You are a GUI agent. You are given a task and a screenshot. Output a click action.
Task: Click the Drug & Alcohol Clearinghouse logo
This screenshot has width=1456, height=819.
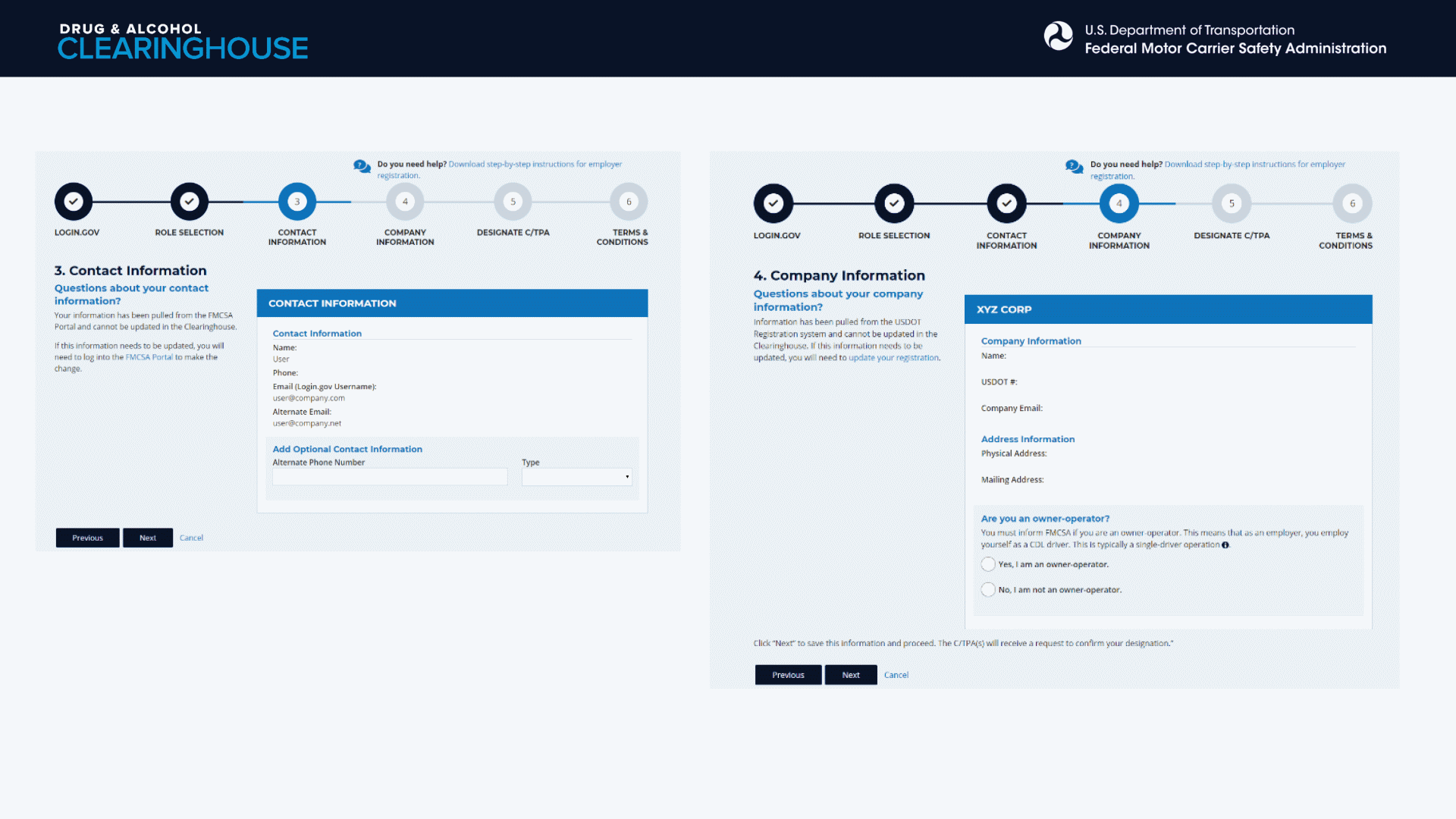pyautogui.click(x=183, y=41)
